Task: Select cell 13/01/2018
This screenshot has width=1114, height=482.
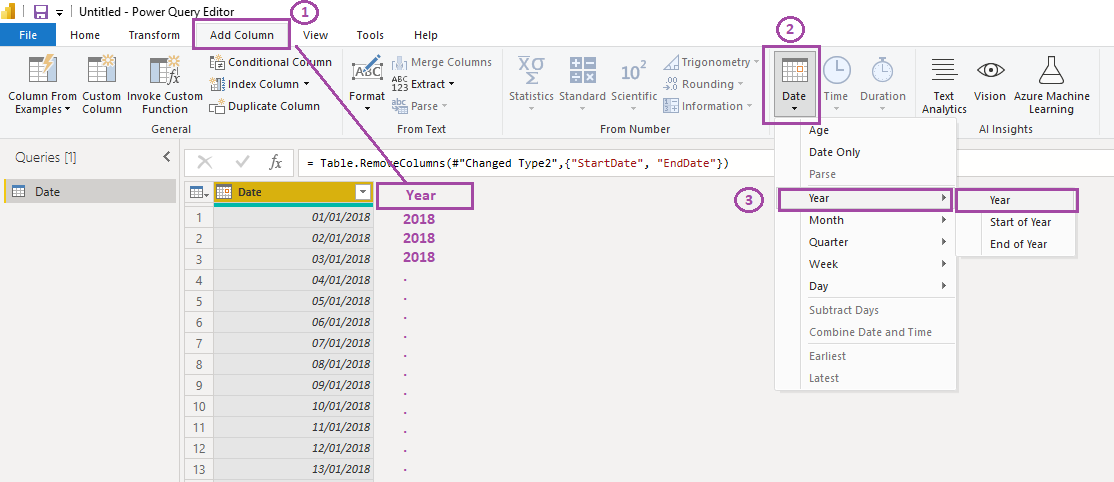Action: 293,470
